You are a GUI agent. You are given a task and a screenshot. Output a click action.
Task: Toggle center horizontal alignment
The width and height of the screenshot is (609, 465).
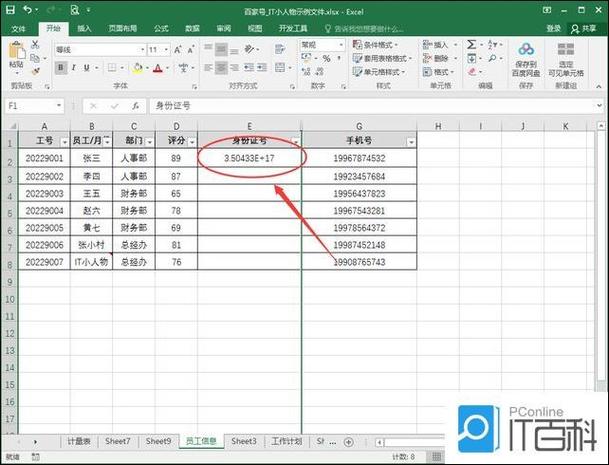tap(221, 68)
